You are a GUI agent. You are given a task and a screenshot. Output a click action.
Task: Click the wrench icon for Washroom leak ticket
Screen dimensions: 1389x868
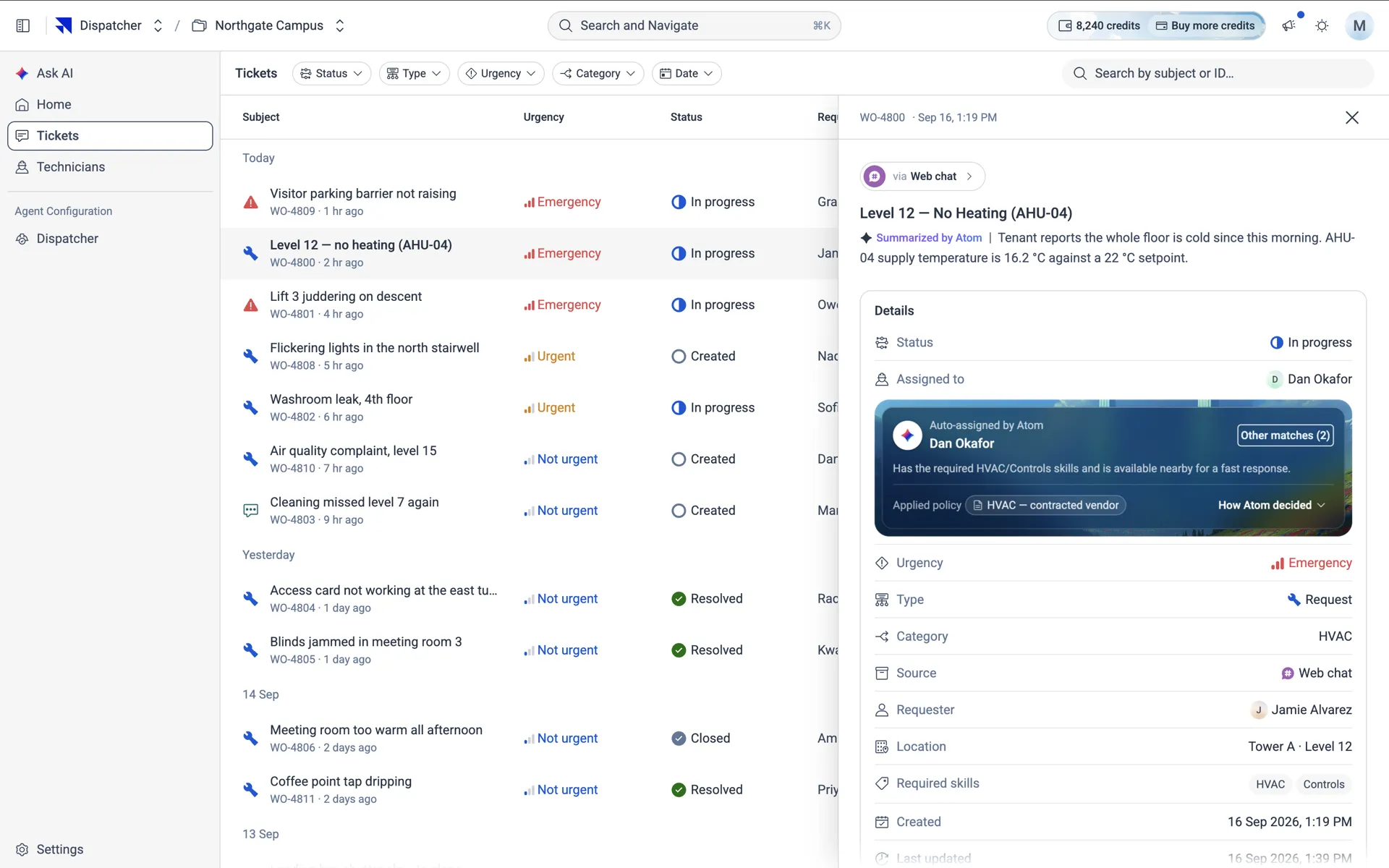250,407
